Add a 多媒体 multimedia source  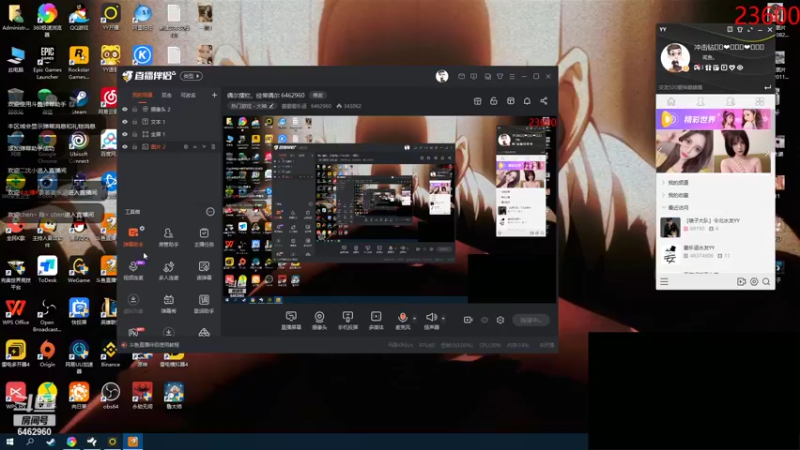376,320
